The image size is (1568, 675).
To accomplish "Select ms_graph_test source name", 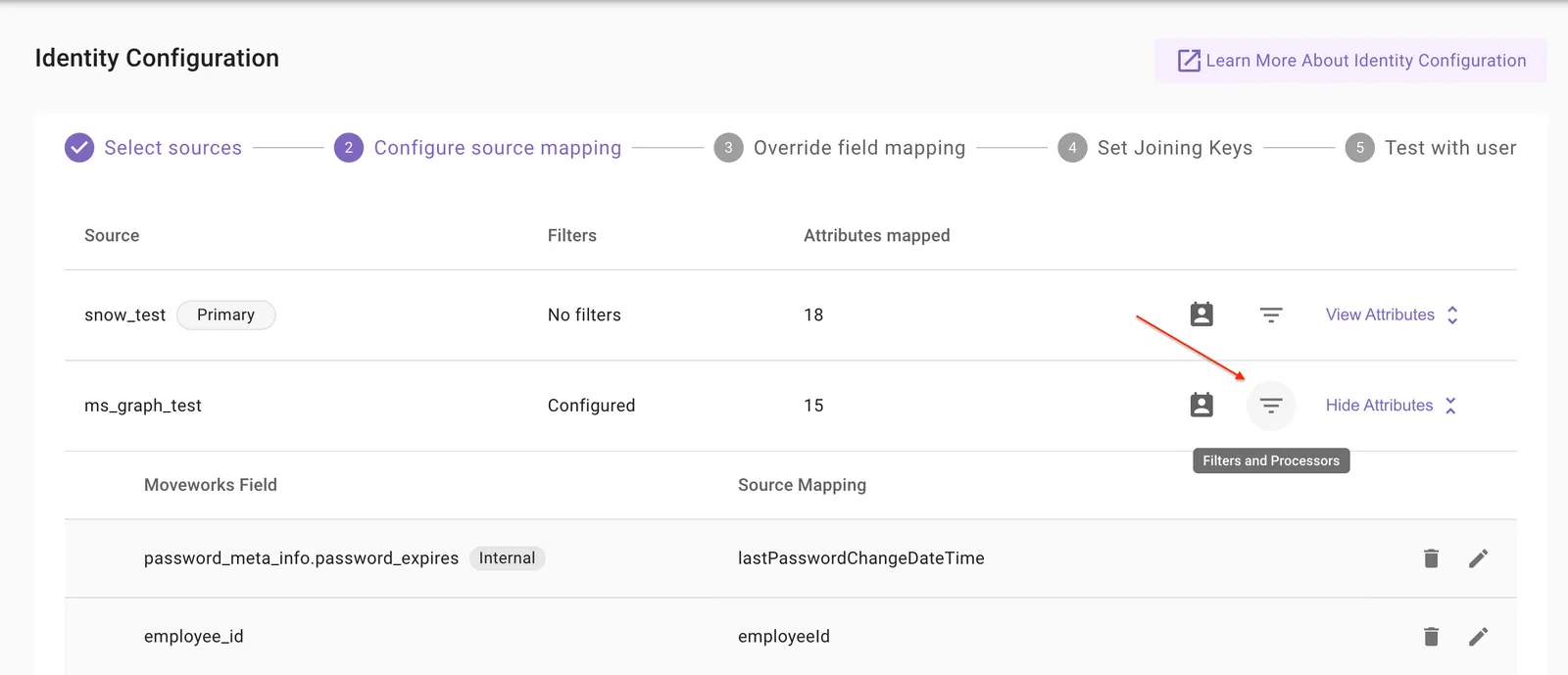I will [143, 406].
